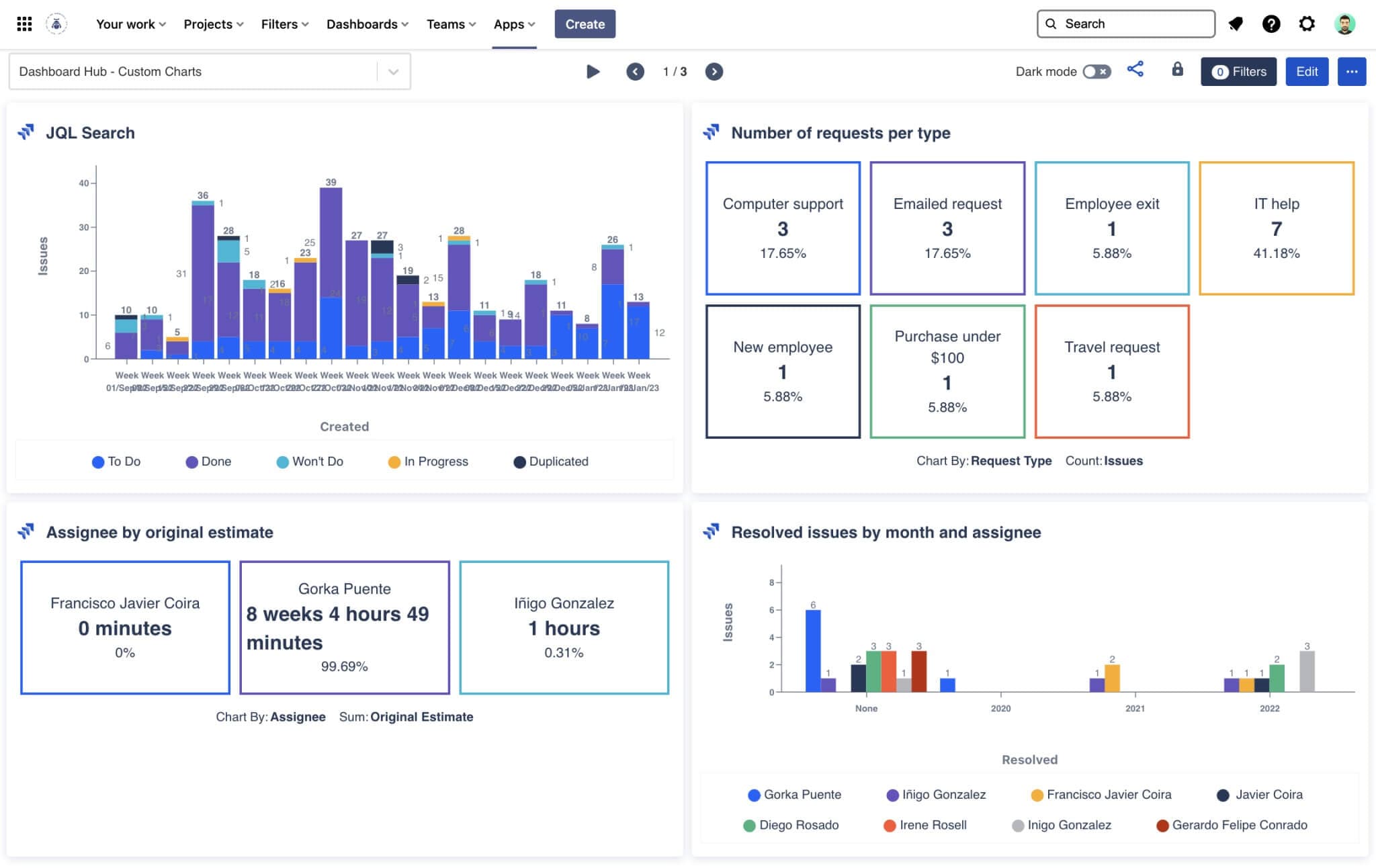
Task: Go to next dashboard page arrow
Action: click(714, 71)
